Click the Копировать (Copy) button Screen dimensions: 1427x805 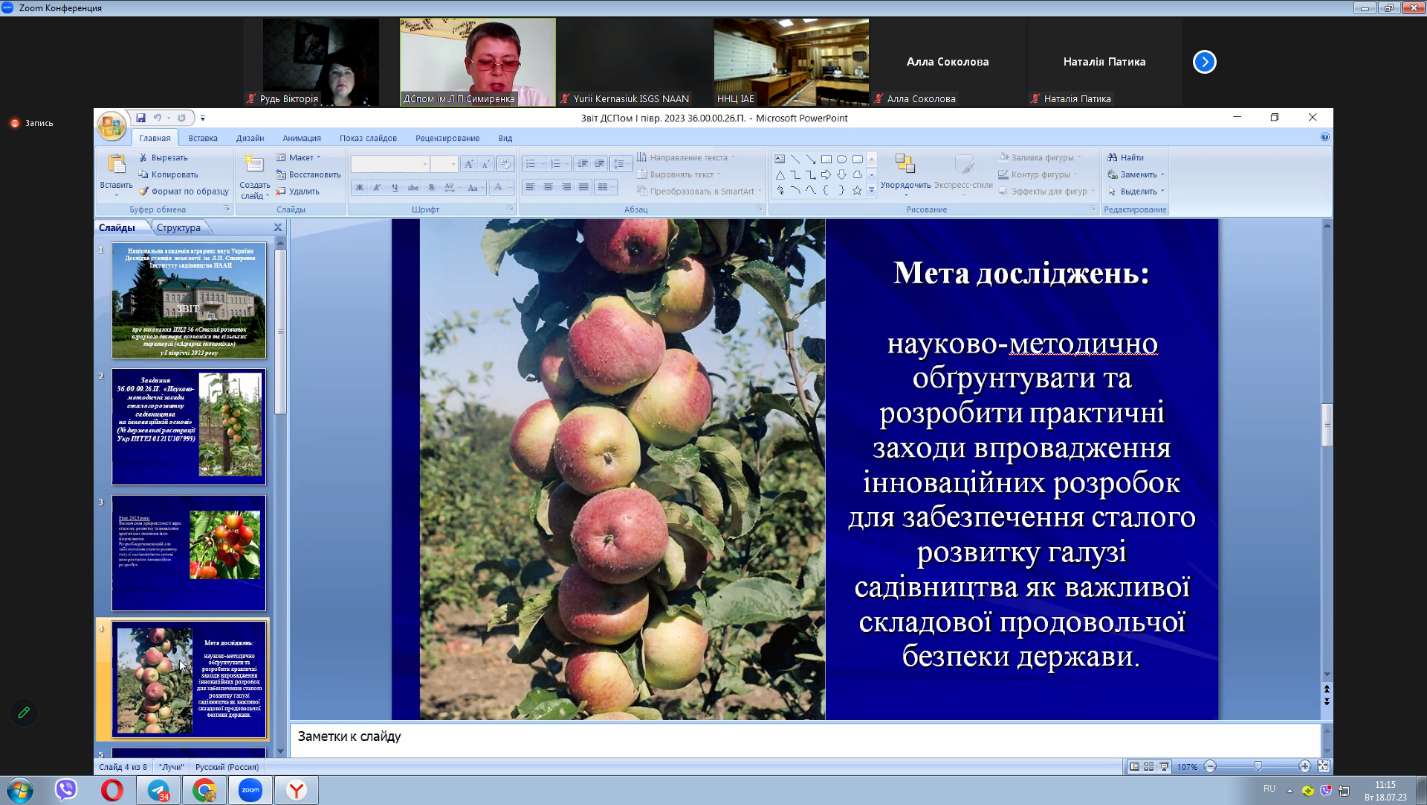tap(168, 175)
